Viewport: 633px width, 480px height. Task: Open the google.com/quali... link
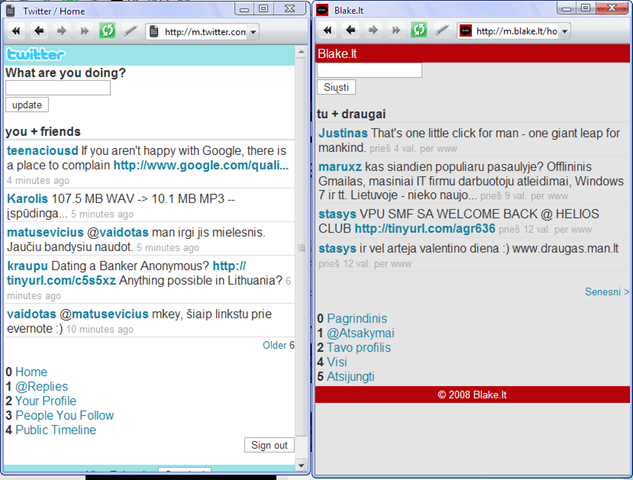pyautogui.click(x=201, y=166)
